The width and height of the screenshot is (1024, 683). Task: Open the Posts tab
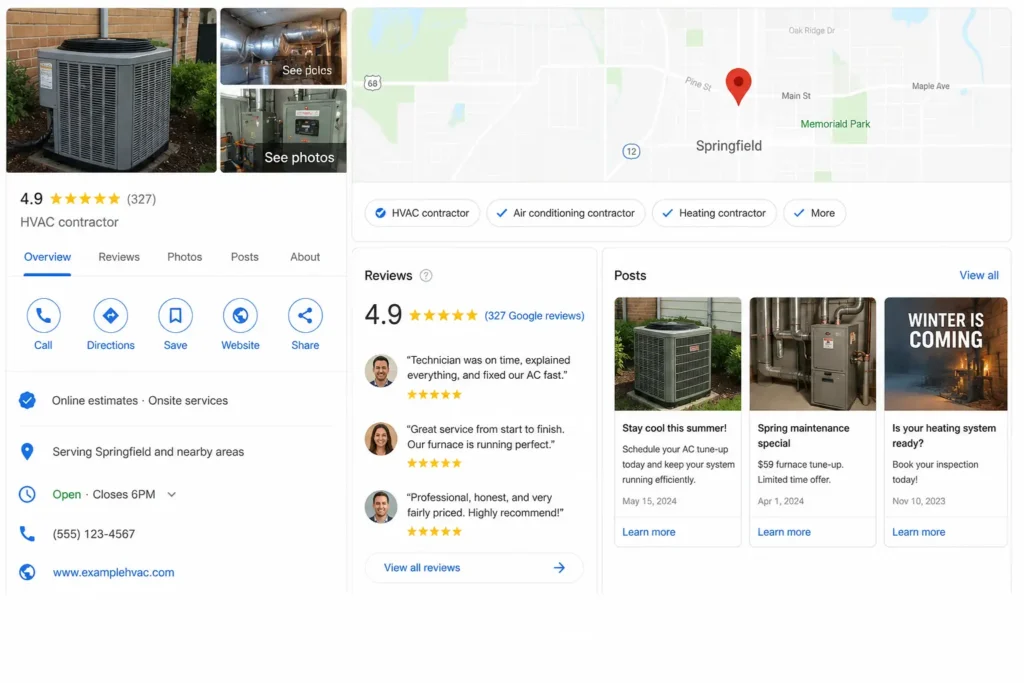point(244,257)
